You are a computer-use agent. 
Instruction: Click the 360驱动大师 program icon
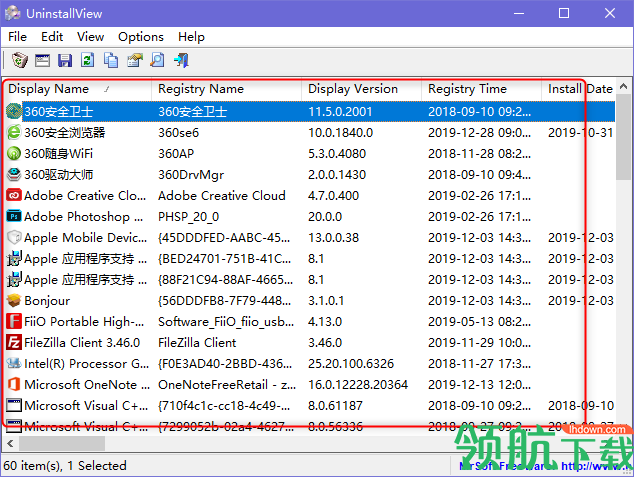14,174
